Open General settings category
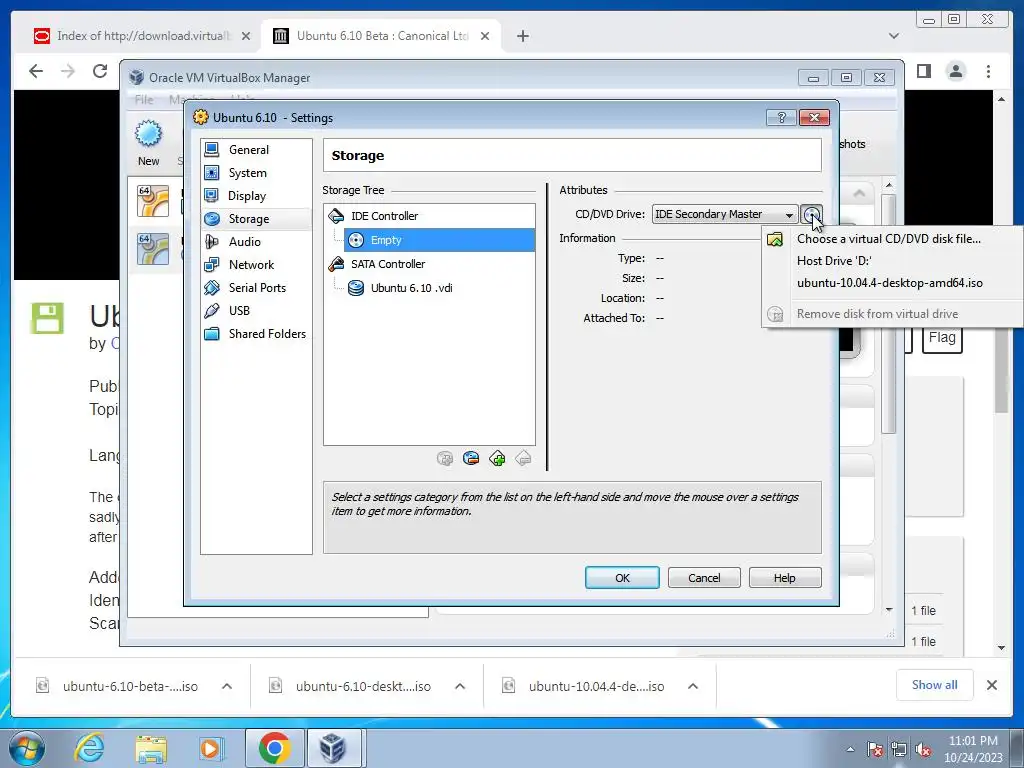Screen dimensions: 1024x768 (256, 150)
